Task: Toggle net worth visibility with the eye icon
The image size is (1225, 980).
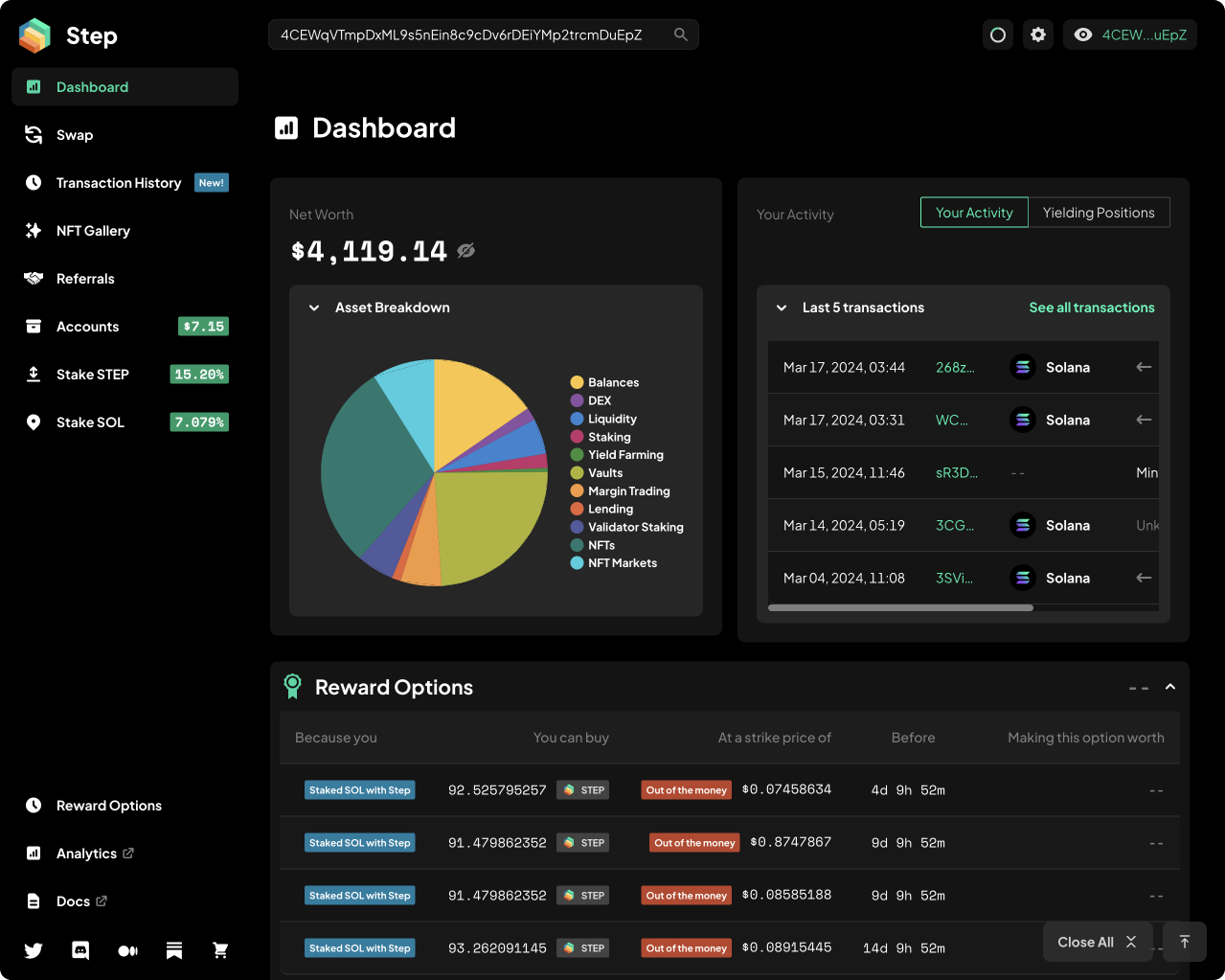Action: (x=466, y=250)
